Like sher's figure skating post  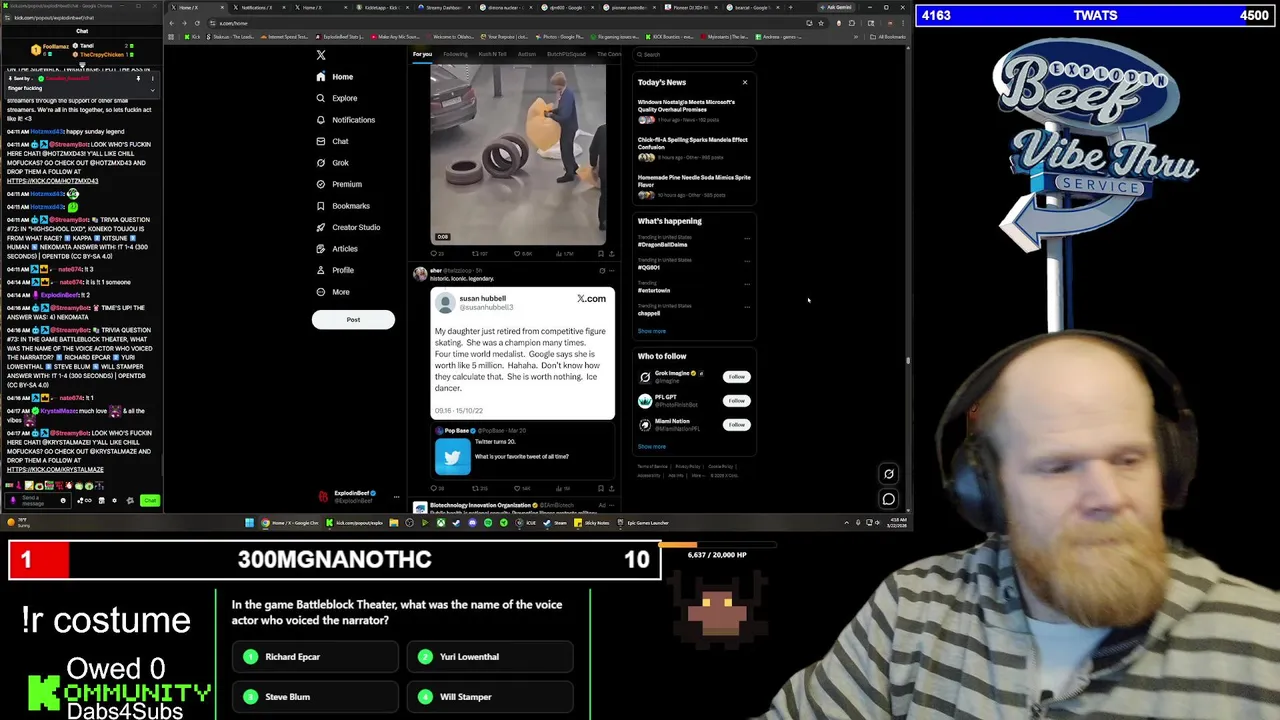point(522,489)
